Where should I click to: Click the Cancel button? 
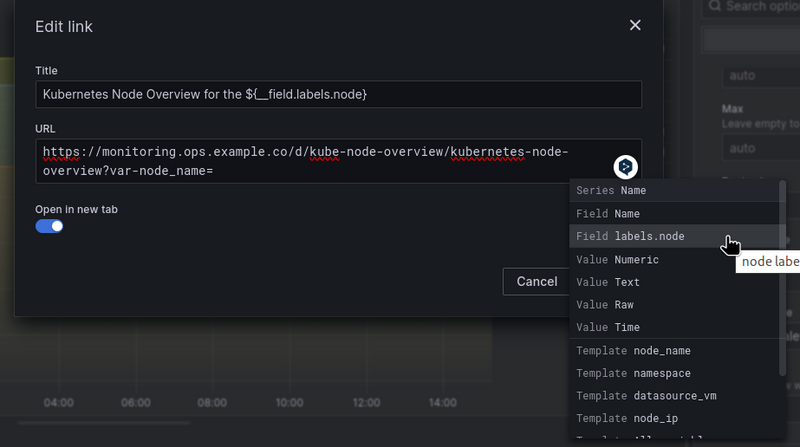click(x=536, y=282)
